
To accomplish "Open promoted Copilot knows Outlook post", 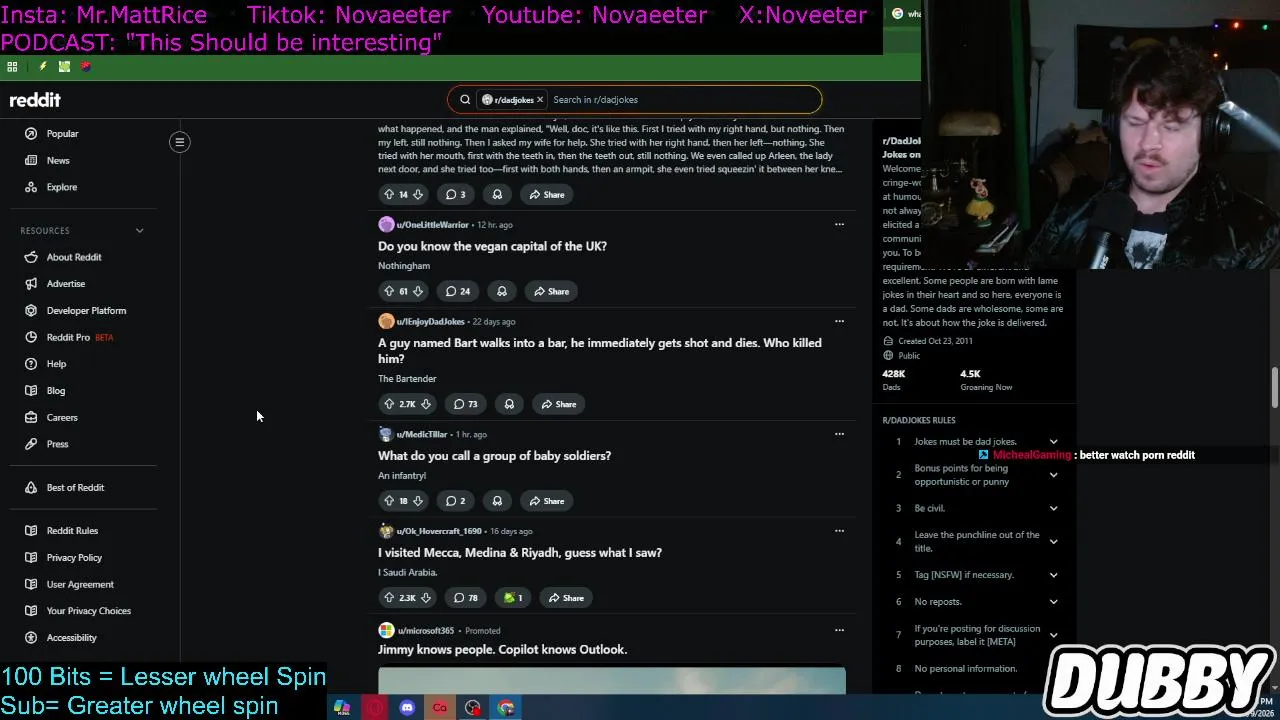I will pyautogui.click(x=502, y=650).
